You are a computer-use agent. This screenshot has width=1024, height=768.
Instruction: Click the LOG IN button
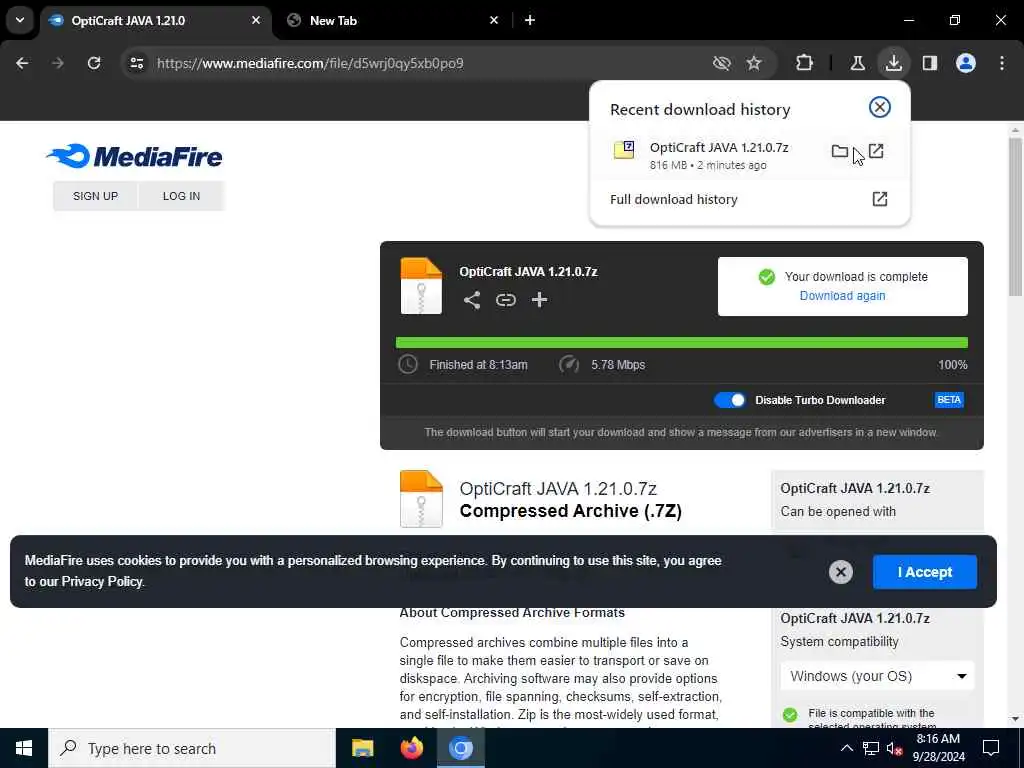(182, 196)
